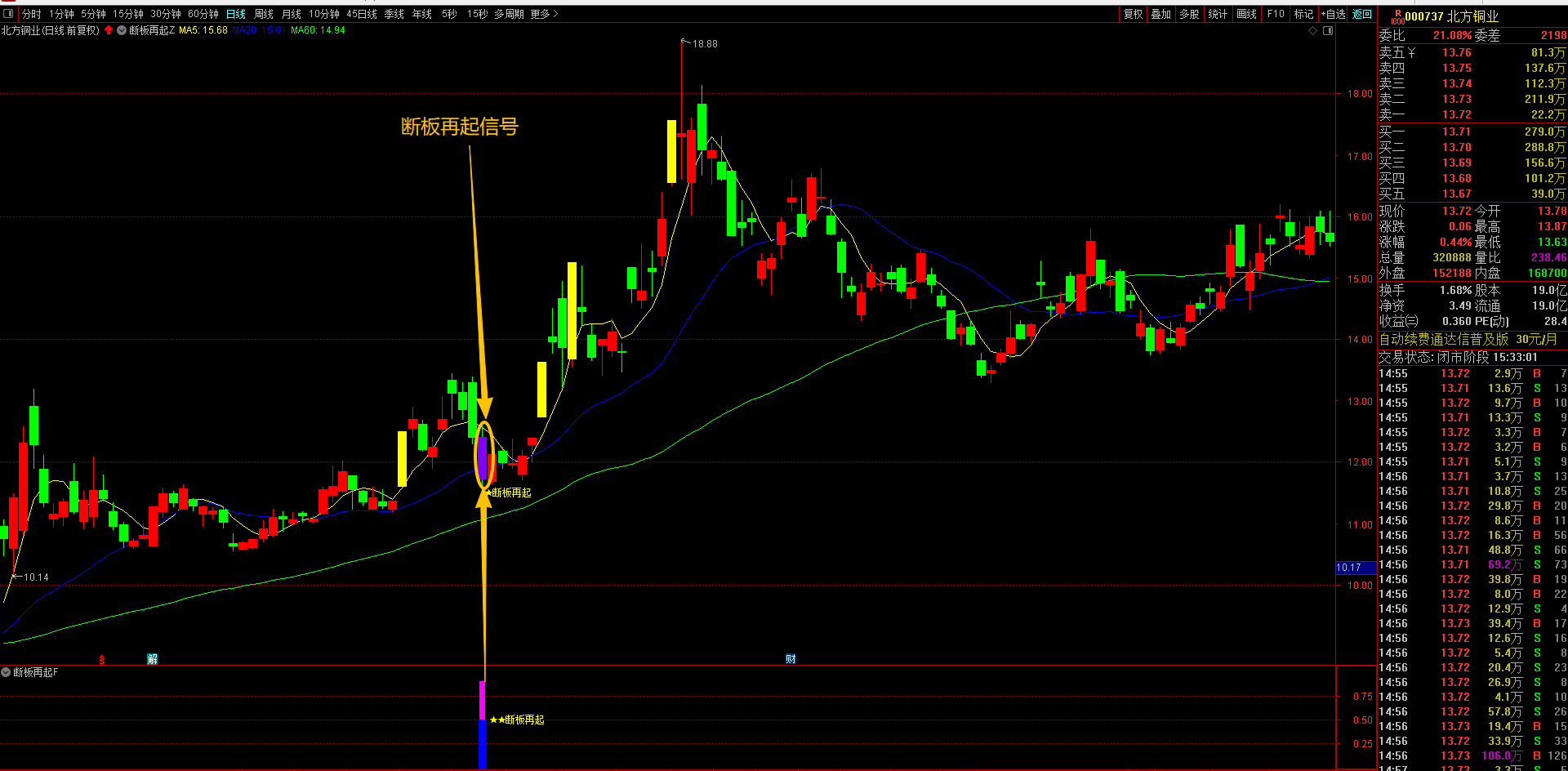Click the R 1000 badge before stock code
Screen dimensions: 1568x771
1397,16
